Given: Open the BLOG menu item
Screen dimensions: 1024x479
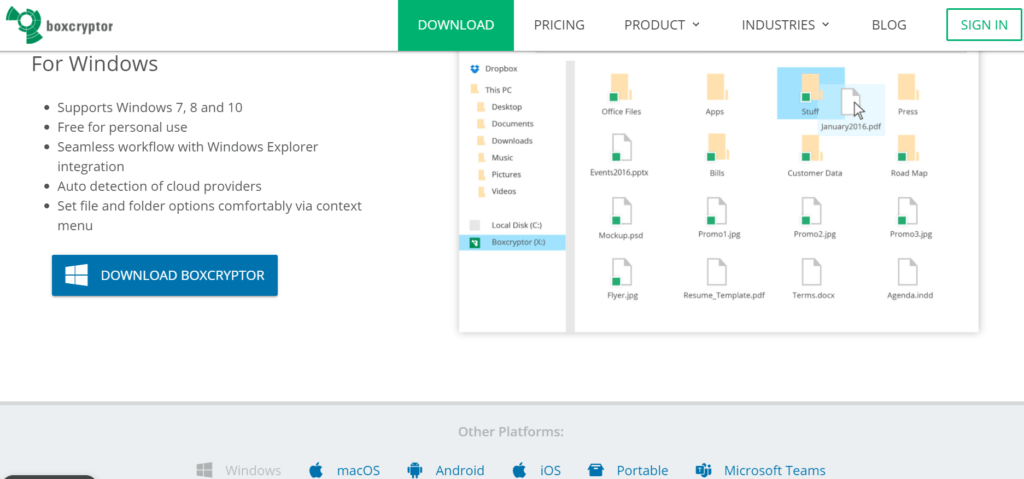Looking at the screenshot, I should pos(889,25).
